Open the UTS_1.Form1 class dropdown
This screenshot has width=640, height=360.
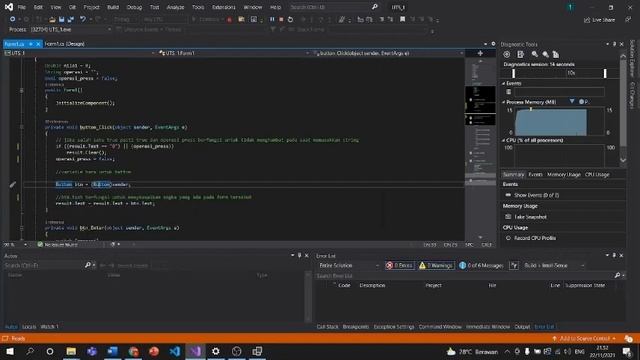click(234, 53)
